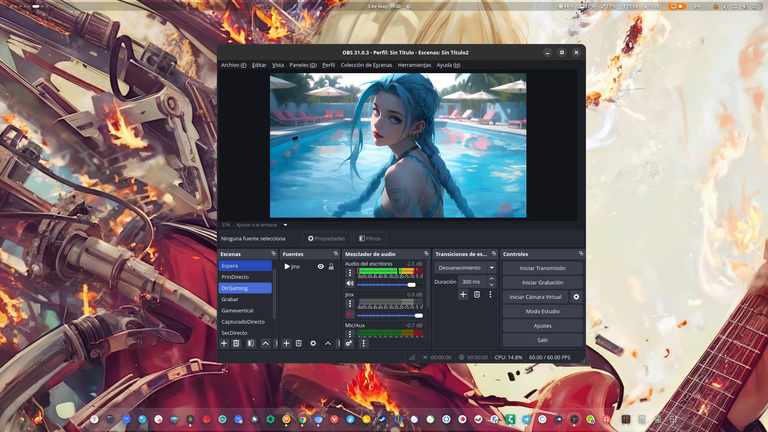
Task: Move the scene up with Escenas arrow icon
Action: coord(265,343)
